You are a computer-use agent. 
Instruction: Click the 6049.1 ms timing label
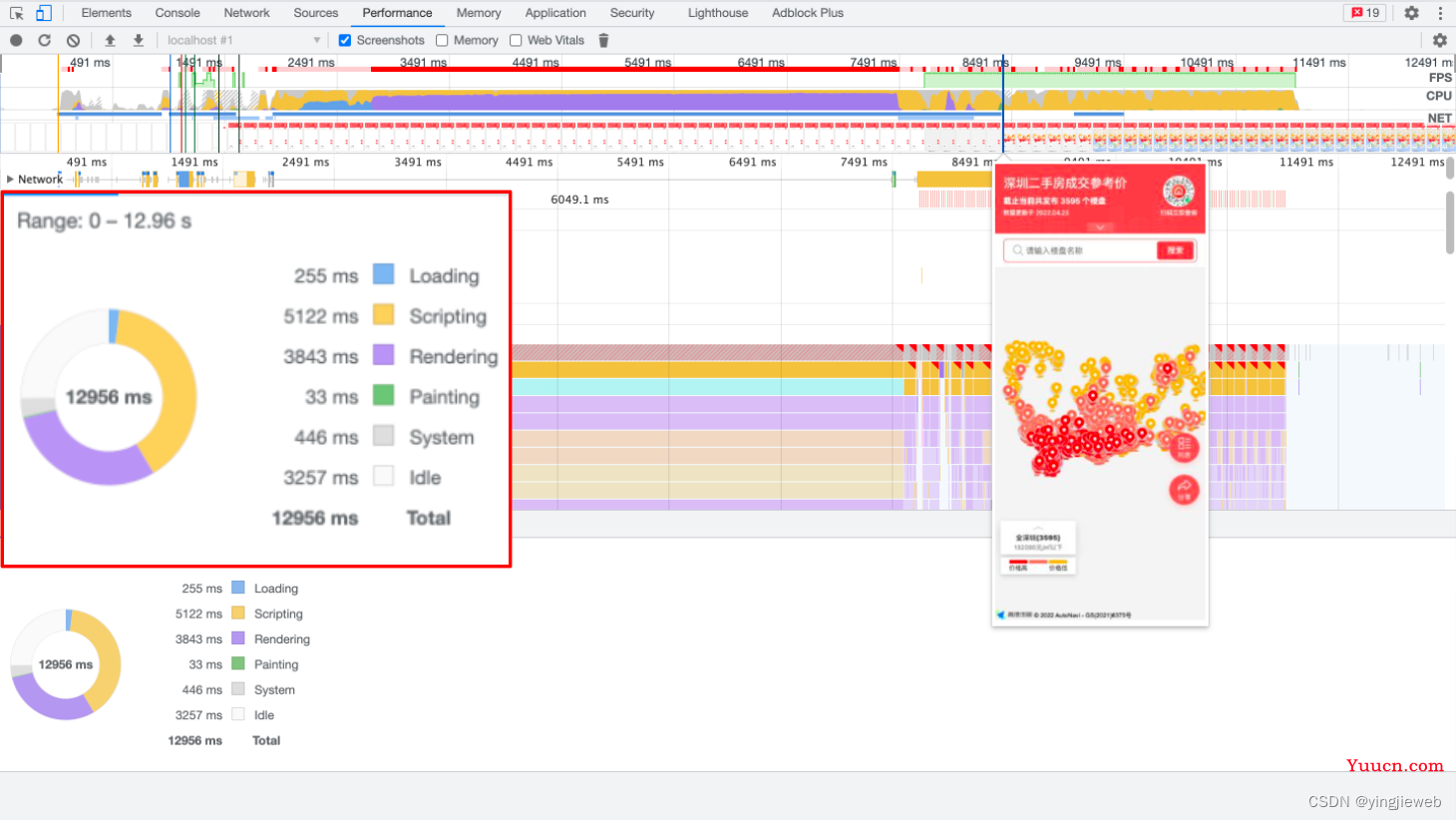pyautogui.click(x=579, y=200)
